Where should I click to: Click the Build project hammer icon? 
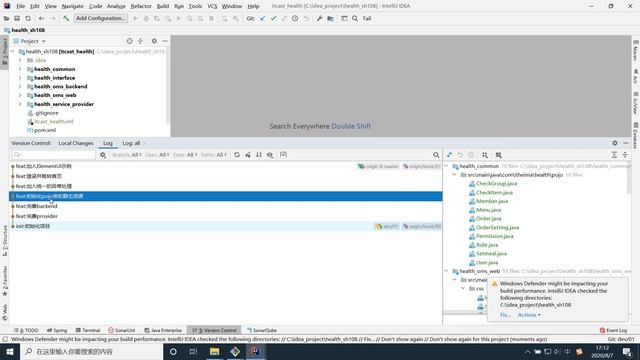pyautogui.click(x=66, y=18)
